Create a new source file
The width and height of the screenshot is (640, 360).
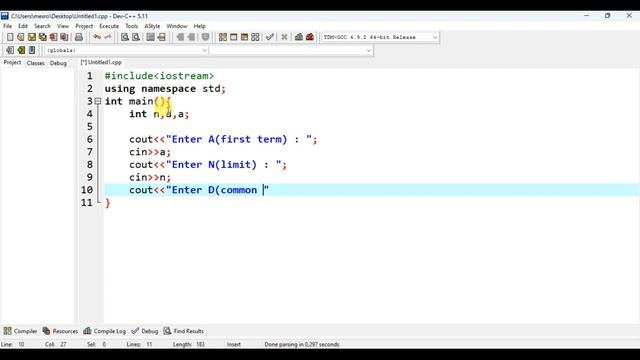pos(10,37)
